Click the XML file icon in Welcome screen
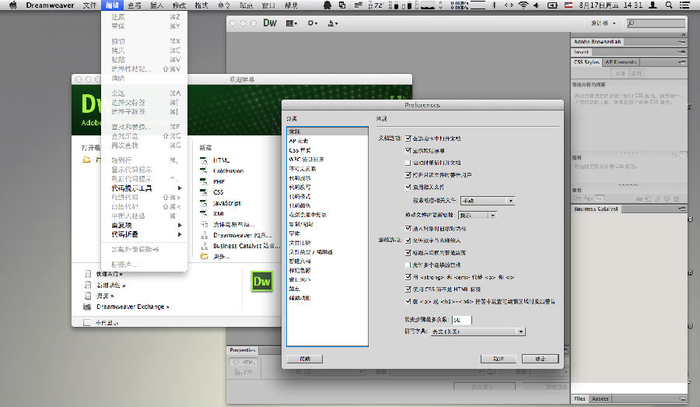Viewport: 700px width, 407px height. click(x=204, y=214)
